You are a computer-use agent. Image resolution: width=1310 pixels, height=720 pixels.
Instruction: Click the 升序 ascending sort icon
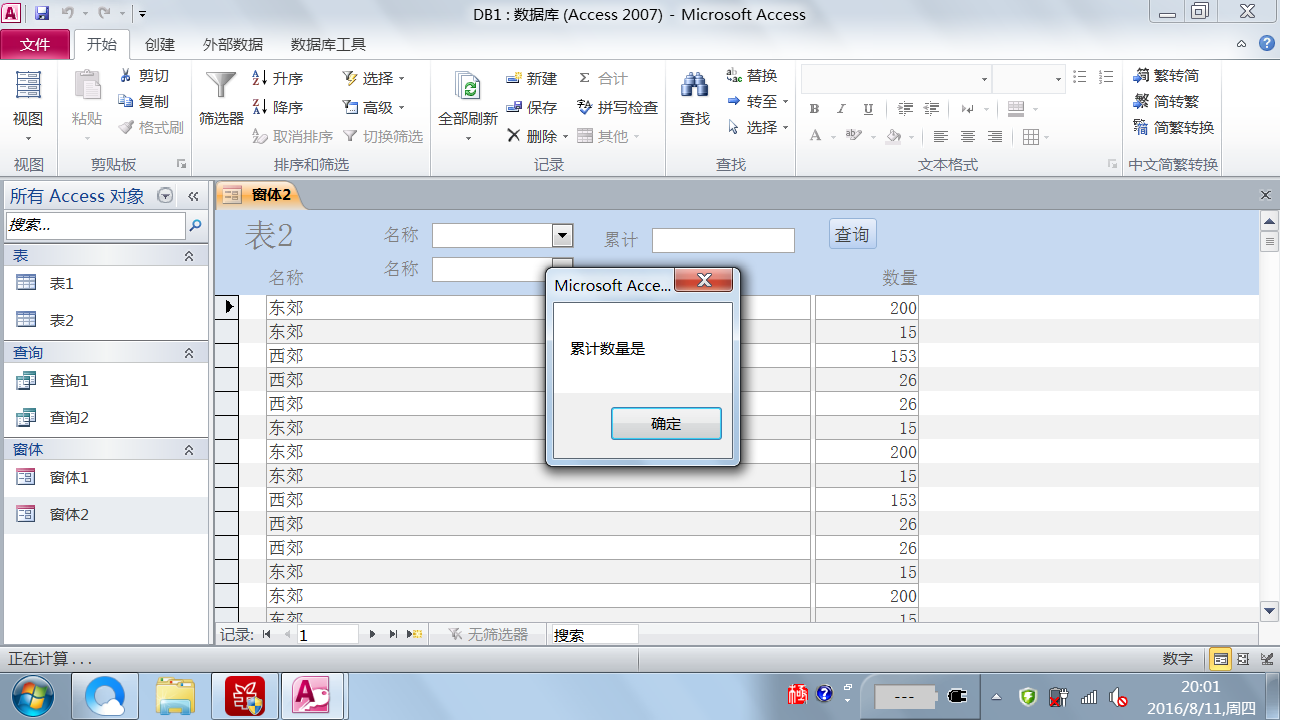coord(260,78)
